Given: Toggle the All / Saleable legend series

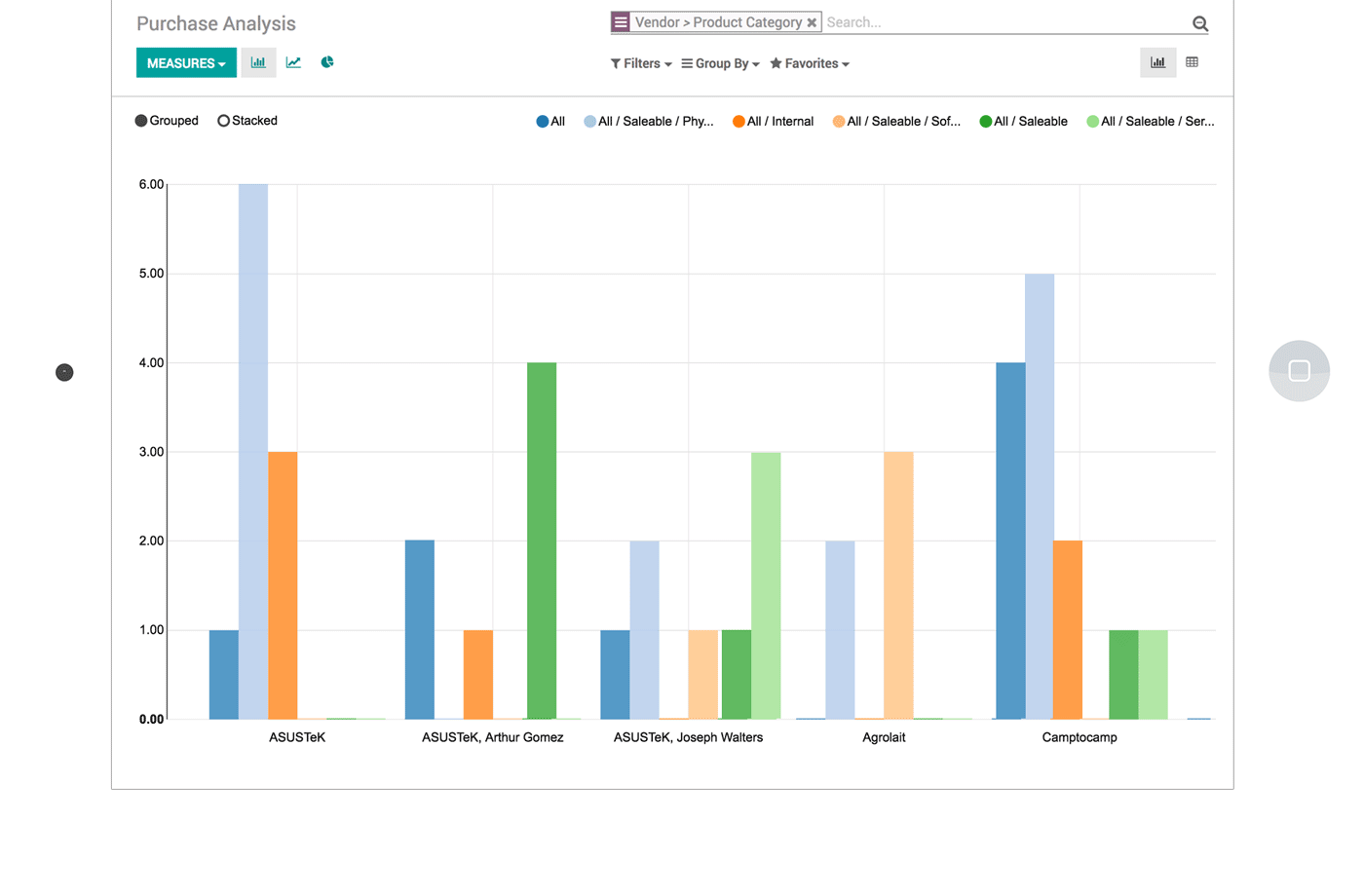Looking at the screenshot, I should [x=1023, y=122].
